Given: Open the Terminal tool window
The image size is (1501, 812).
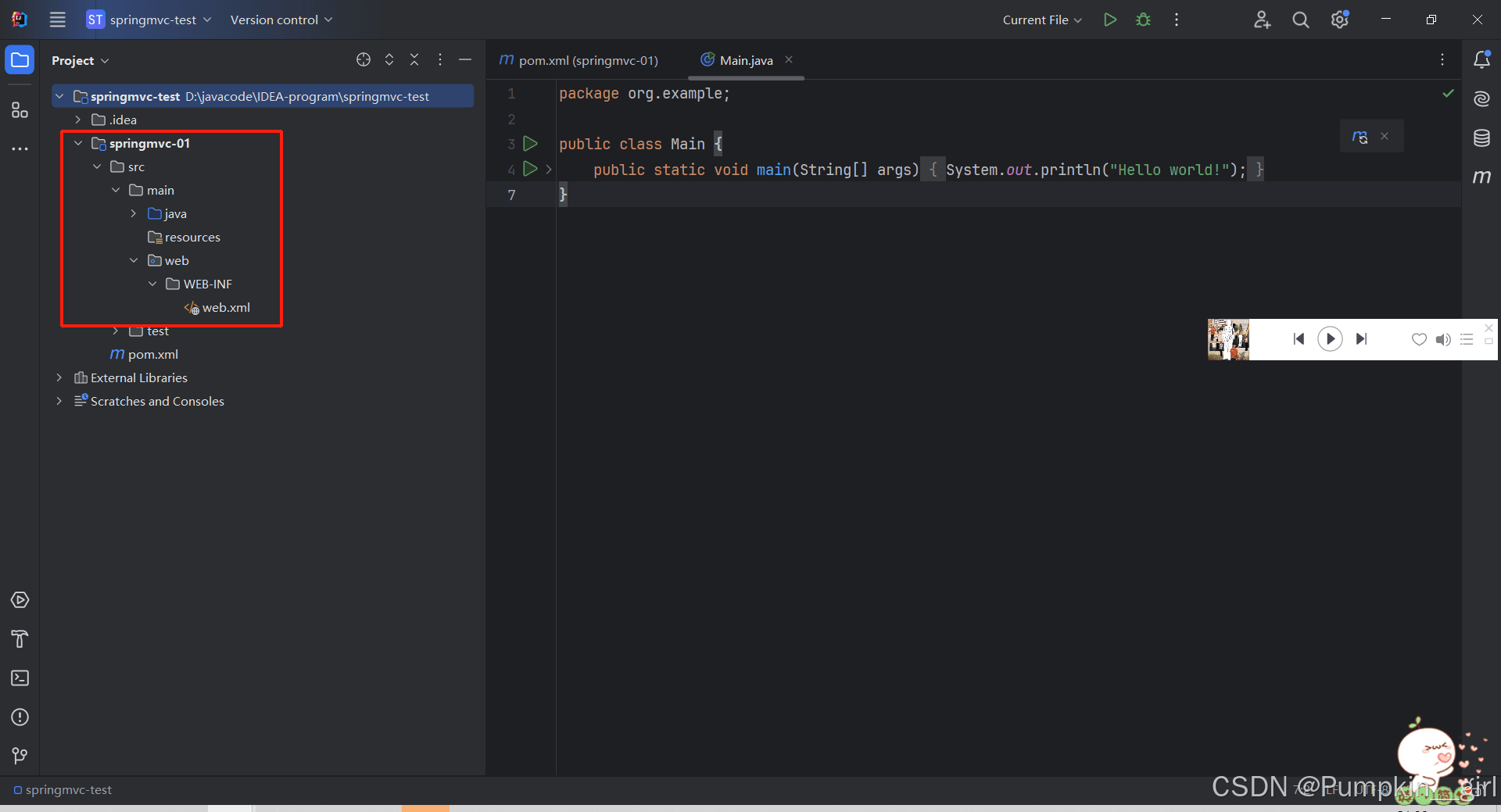Looking at the screenshot, I should coord(20,678).
